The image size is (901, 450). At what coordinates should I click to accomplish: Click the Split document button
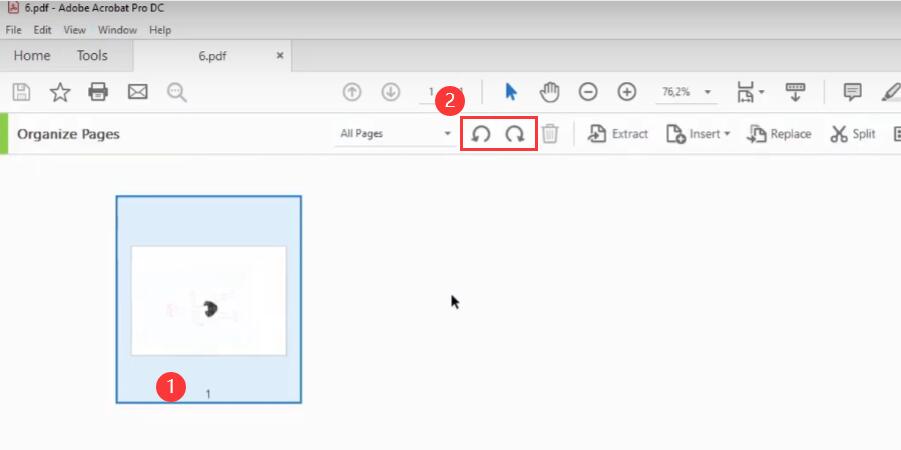click(x=853, y=134)
